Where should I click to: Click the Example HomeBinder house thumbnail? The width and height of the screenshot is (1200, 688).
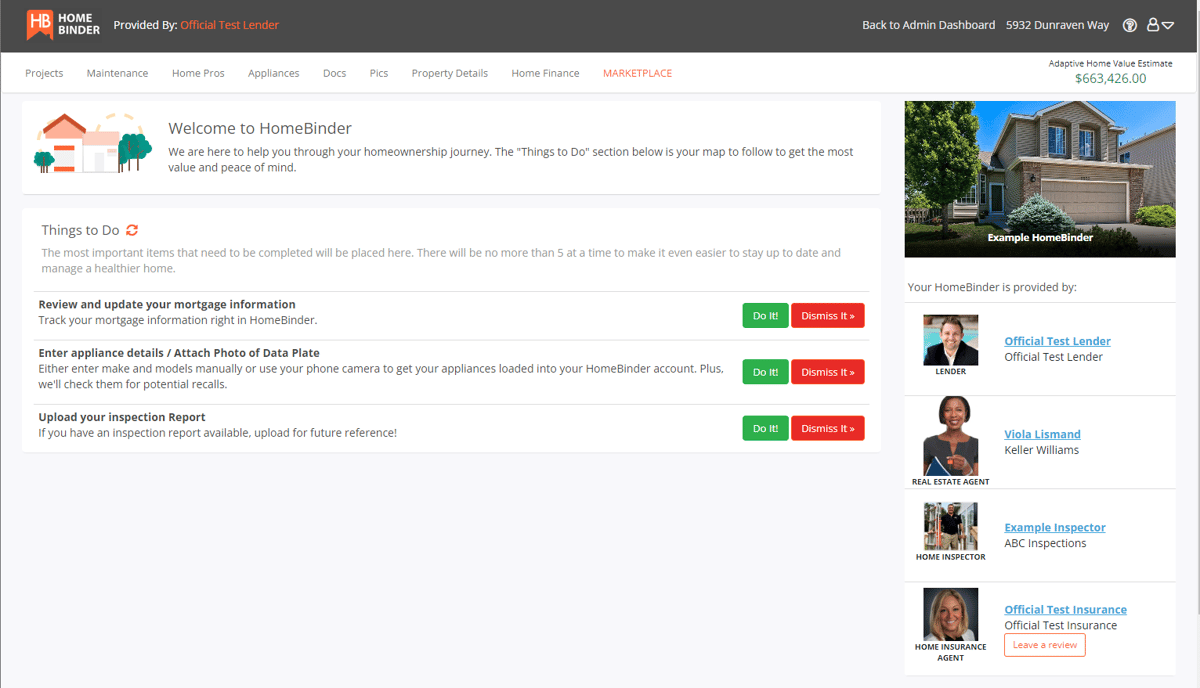tap(1039, 178)
